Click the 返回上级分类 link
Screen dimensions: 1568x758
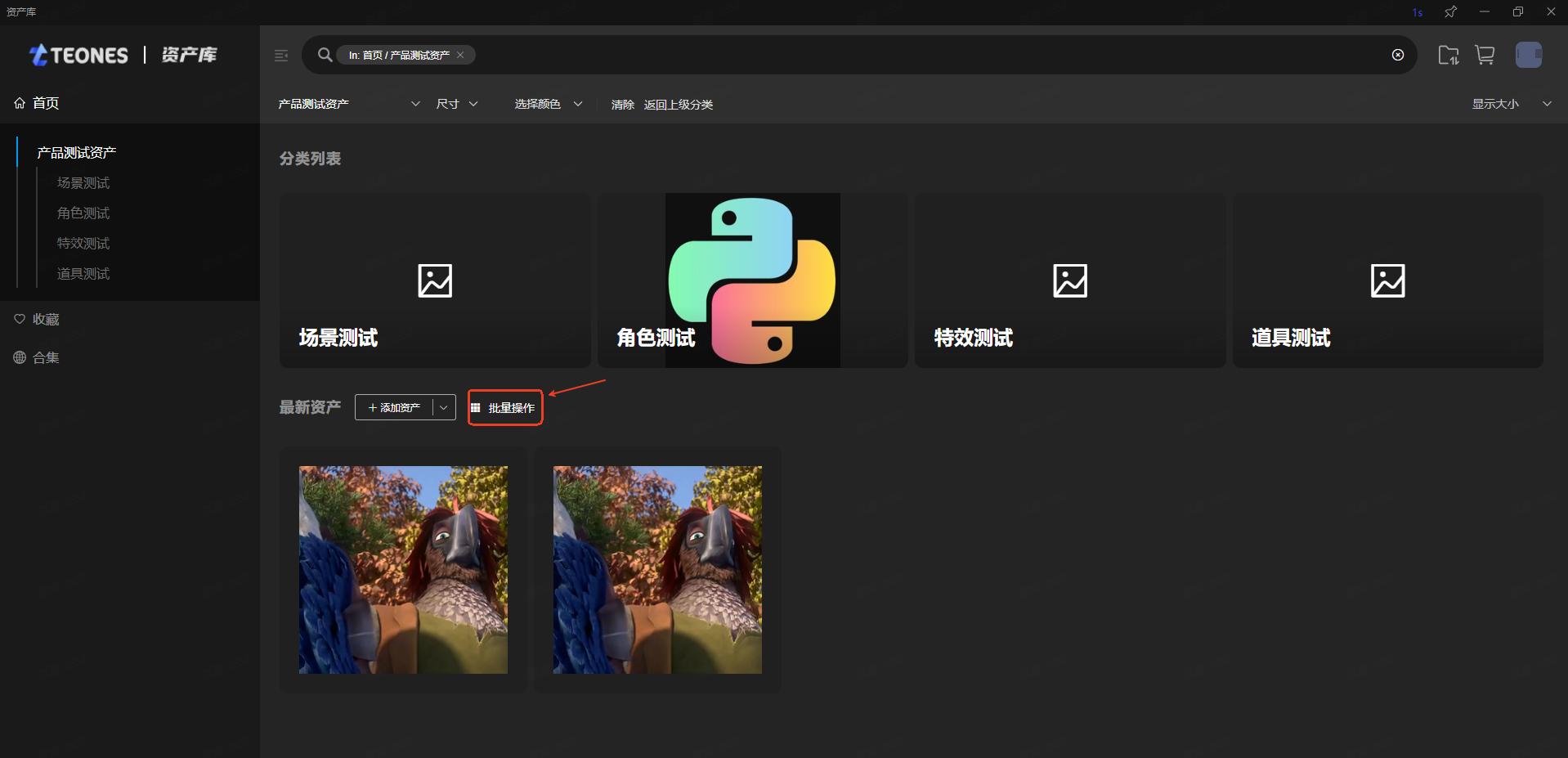click(678, 105)
